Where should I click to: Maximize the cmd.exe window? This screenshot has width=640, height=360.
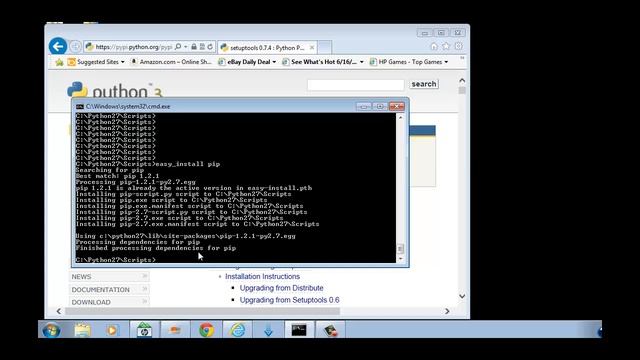380,107
